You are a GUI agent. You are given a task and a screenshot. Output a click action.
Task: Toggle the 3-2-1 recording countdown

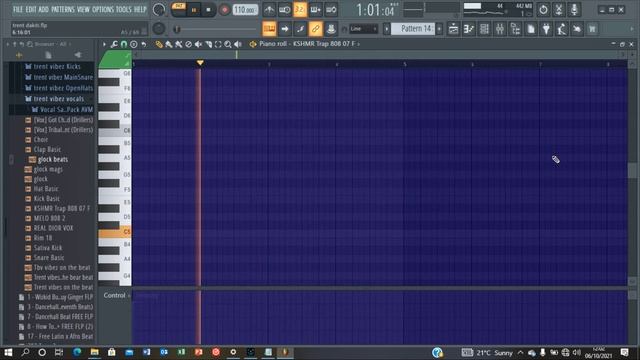pyautogui.click(x=300, y=9)
